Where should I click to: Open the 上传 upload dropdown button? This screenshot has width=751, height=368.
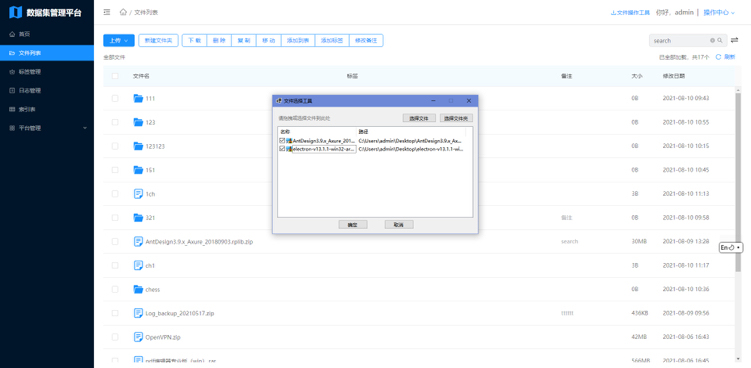[x=119, y=41]
